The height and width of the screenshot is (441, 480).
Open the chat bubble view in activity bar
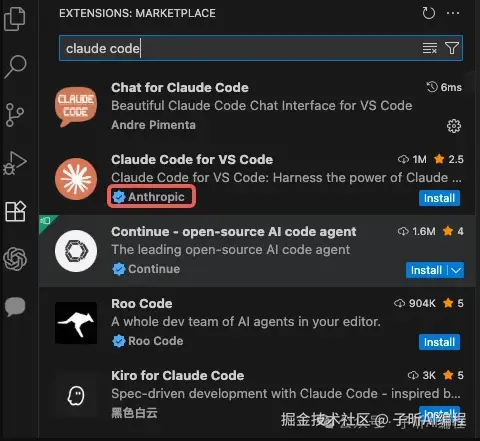15,306
